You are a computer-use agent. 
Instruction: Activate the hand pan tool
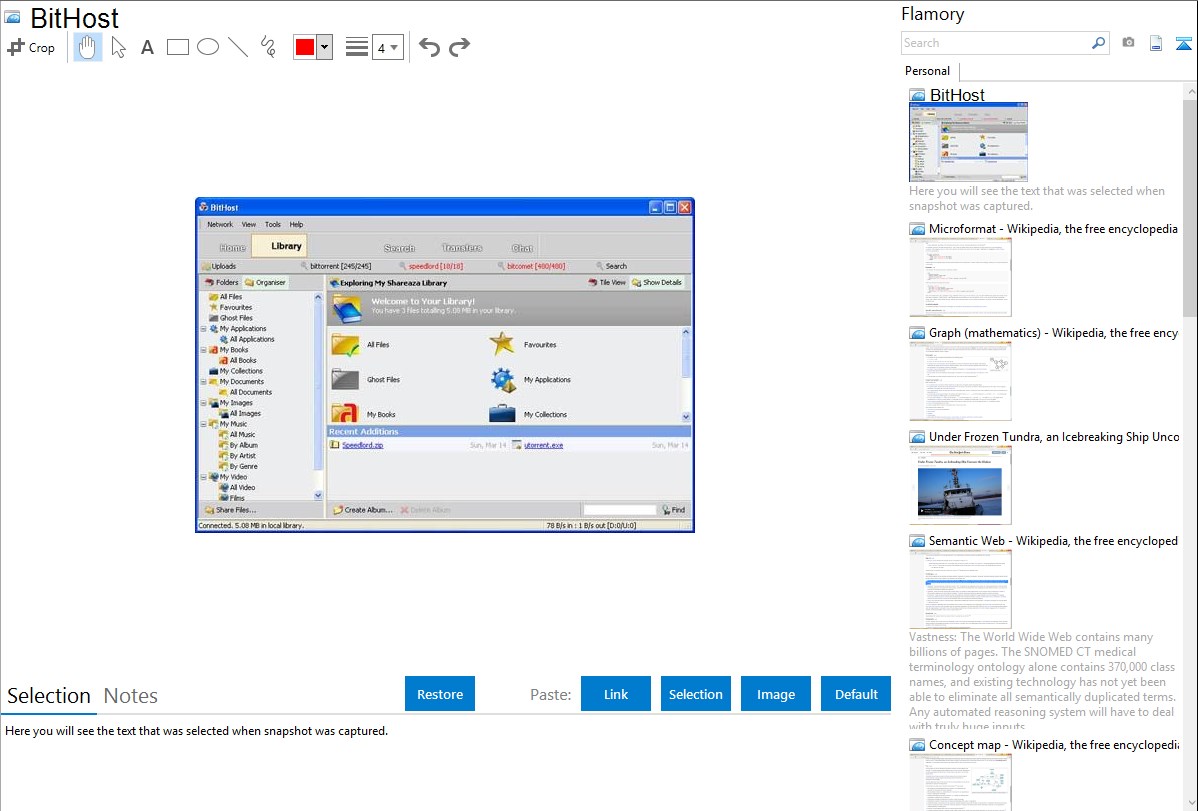click(x=87, y=47)
